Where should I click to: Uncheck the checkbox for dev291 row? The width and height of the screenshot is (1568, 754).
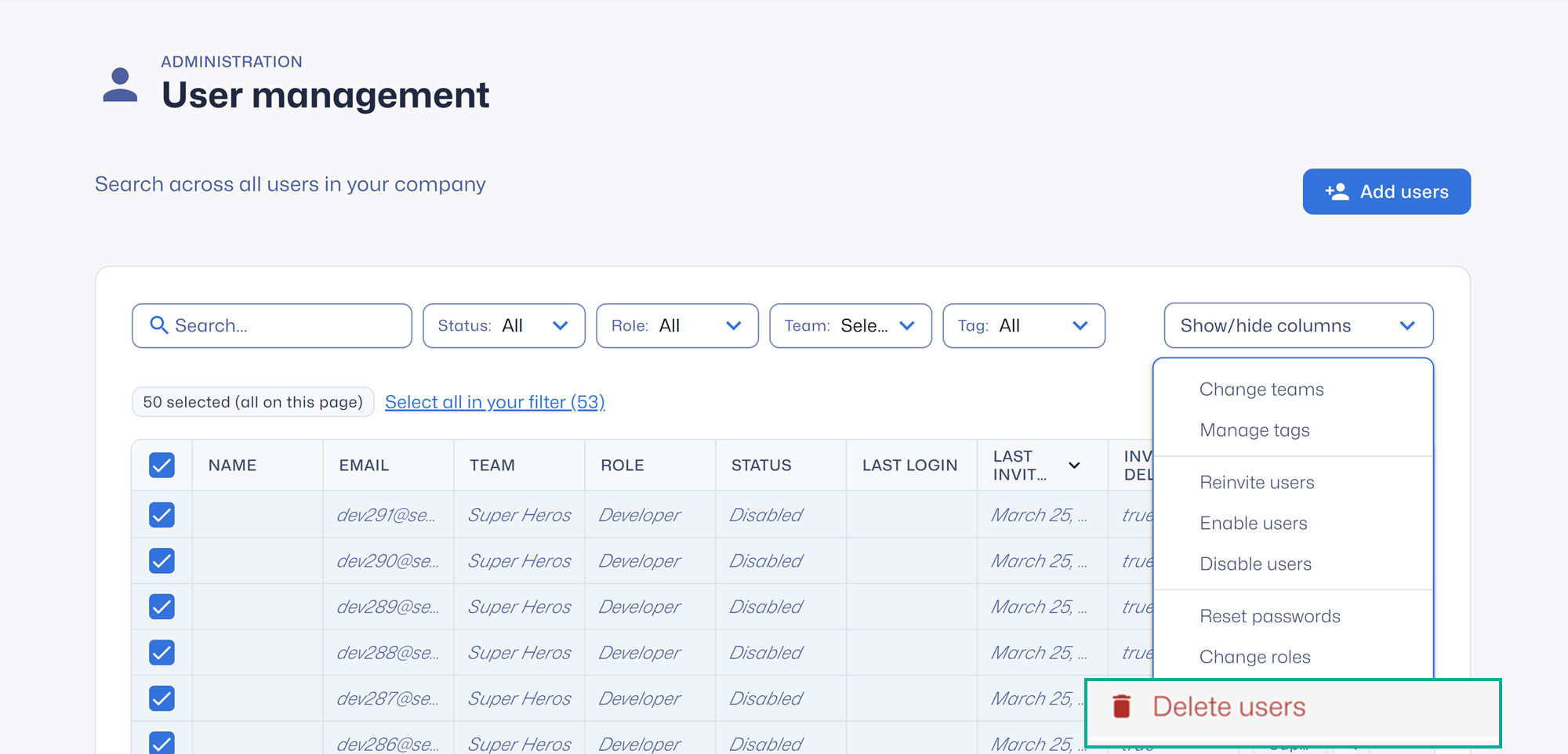click(x=162, y=515)
